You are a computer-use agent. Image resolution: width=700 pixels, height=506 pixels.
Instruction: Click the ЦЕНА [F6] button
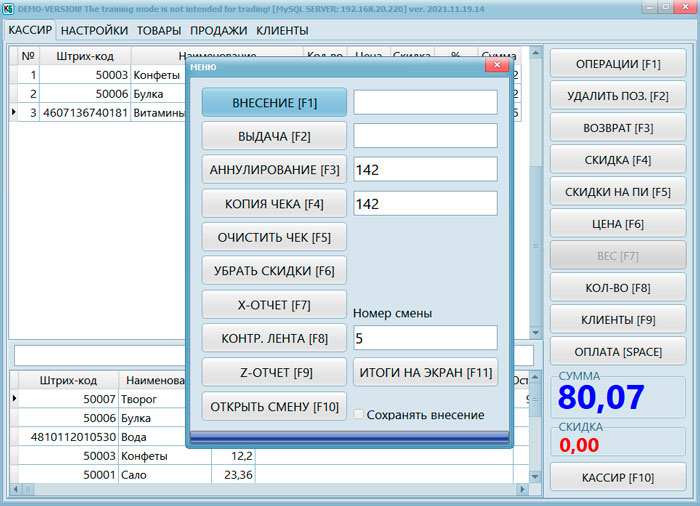(618, 224)
